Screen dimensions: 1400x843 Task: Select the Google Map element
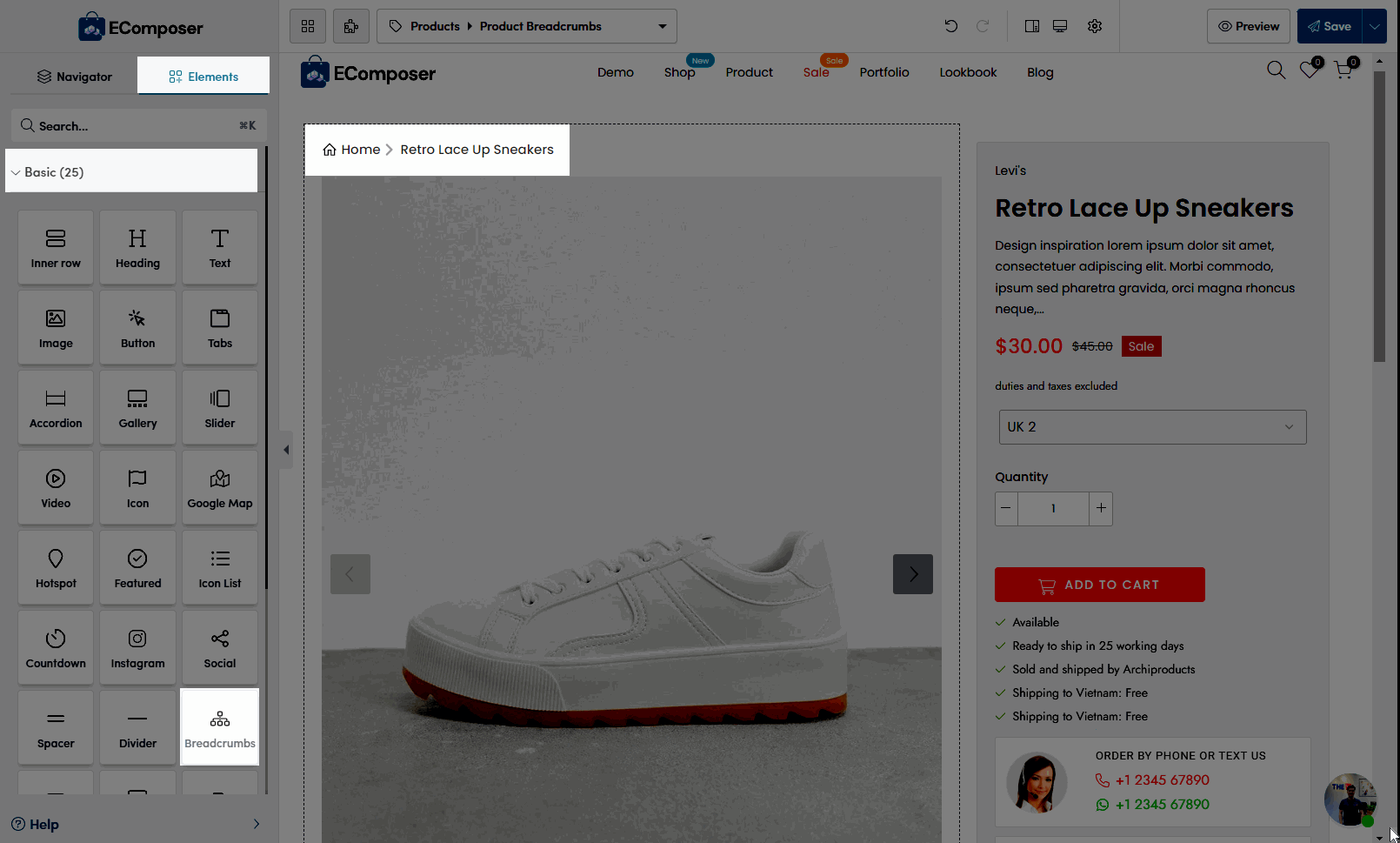pyautogui.click(x=220, y=487)
